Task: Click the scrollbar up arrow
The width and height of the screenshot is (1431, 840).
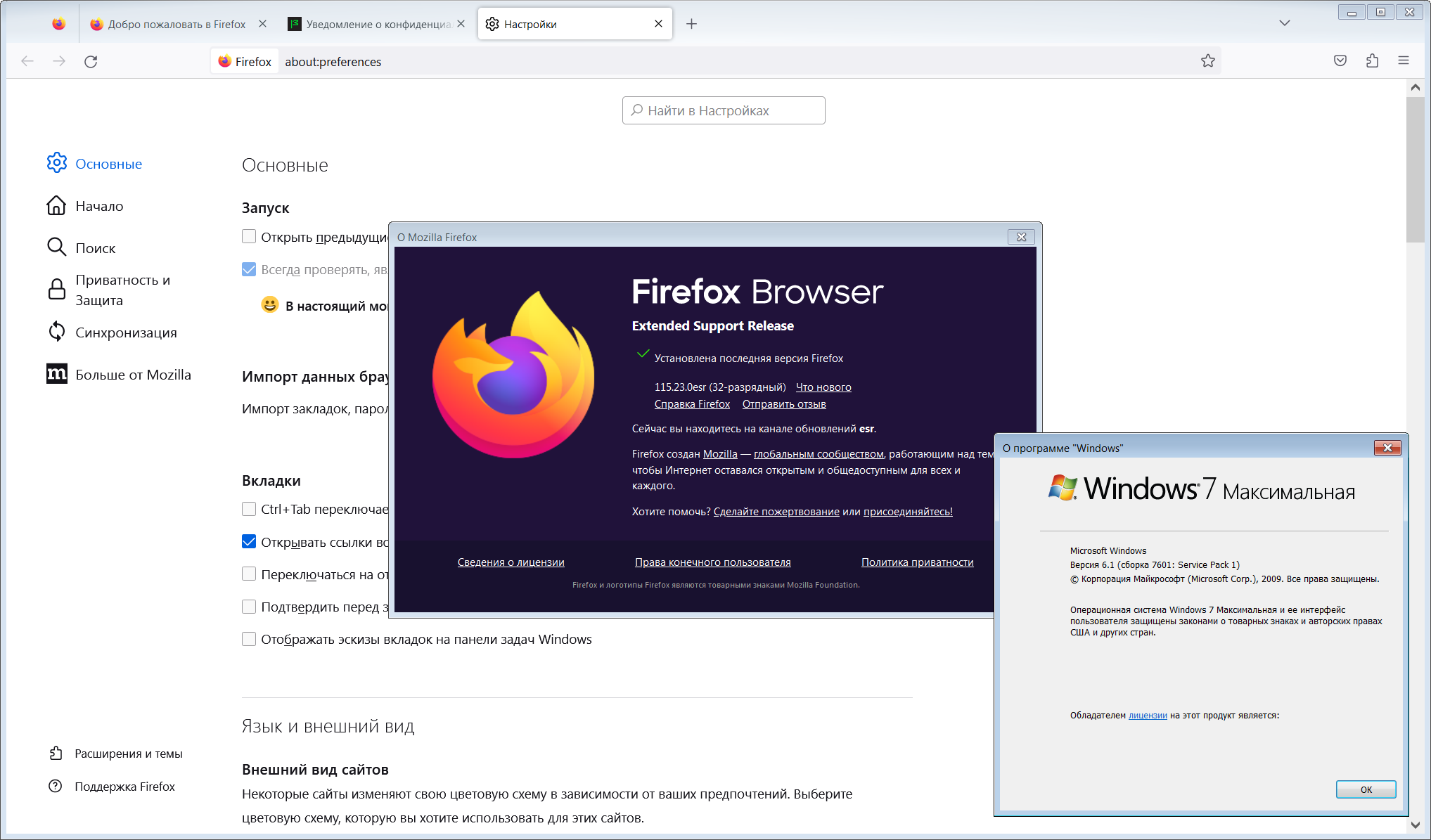Action: [x=1415, y=88]
